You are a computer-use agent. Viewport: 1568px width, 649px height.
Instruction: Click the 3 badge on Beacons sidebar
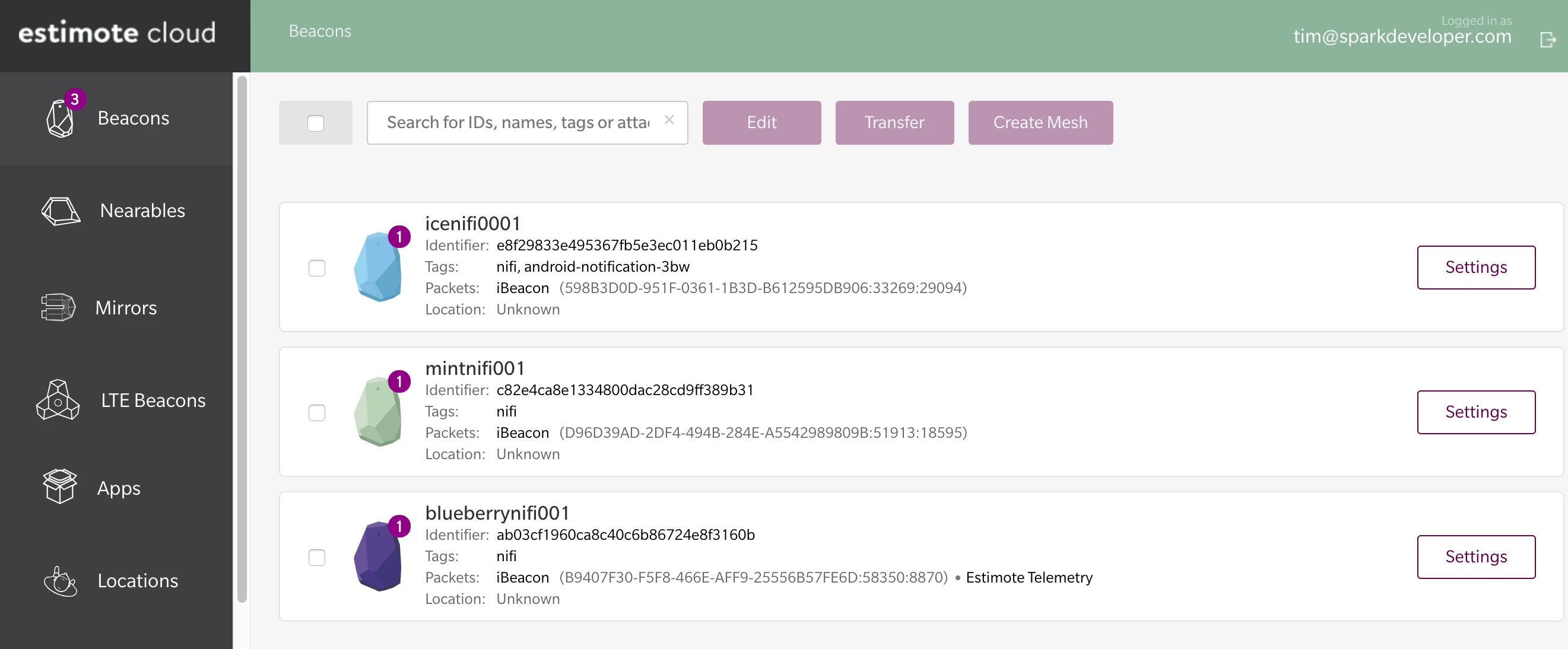pos(75,99)
